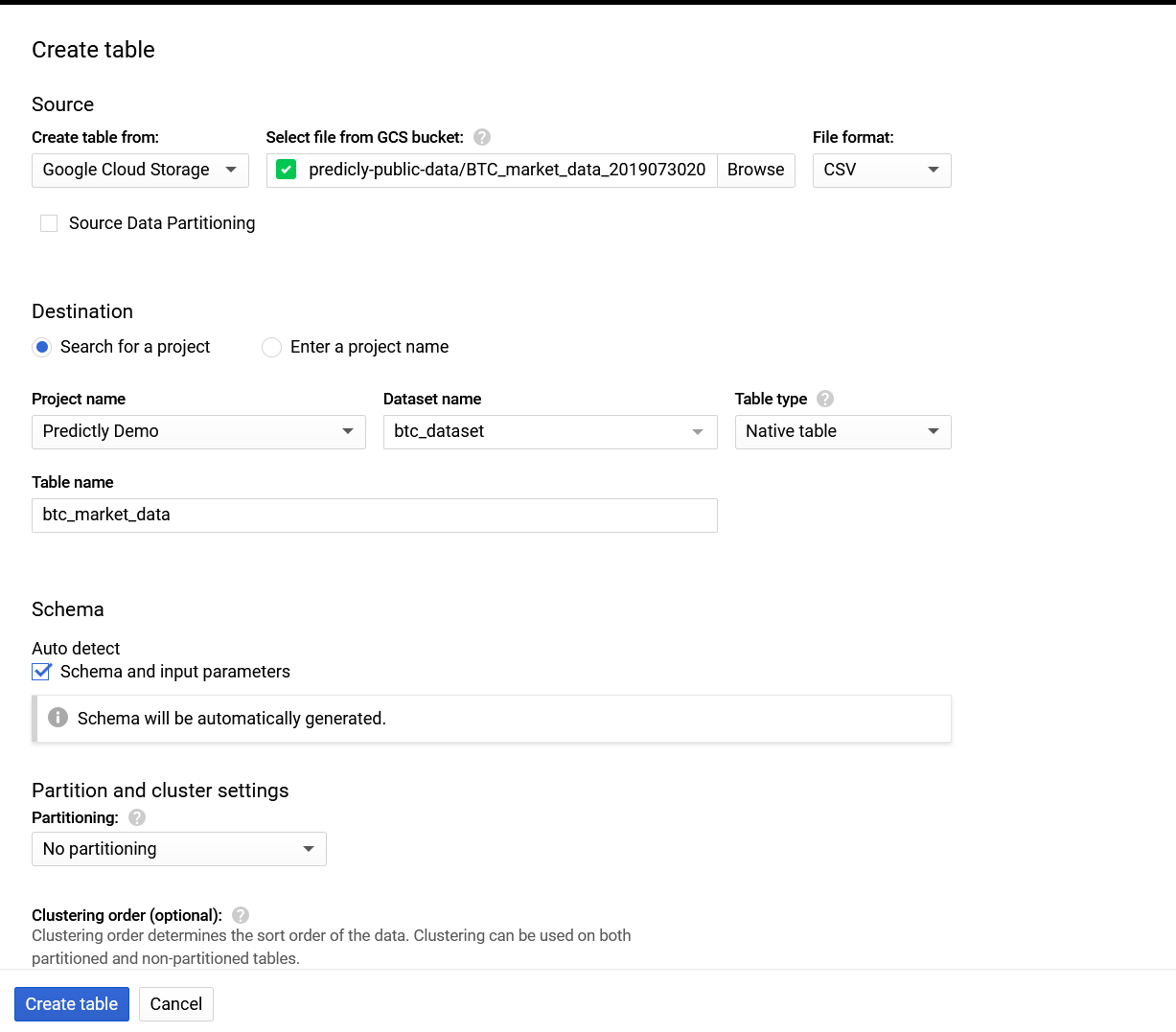Click the blue Create table button

point(72,1004)
